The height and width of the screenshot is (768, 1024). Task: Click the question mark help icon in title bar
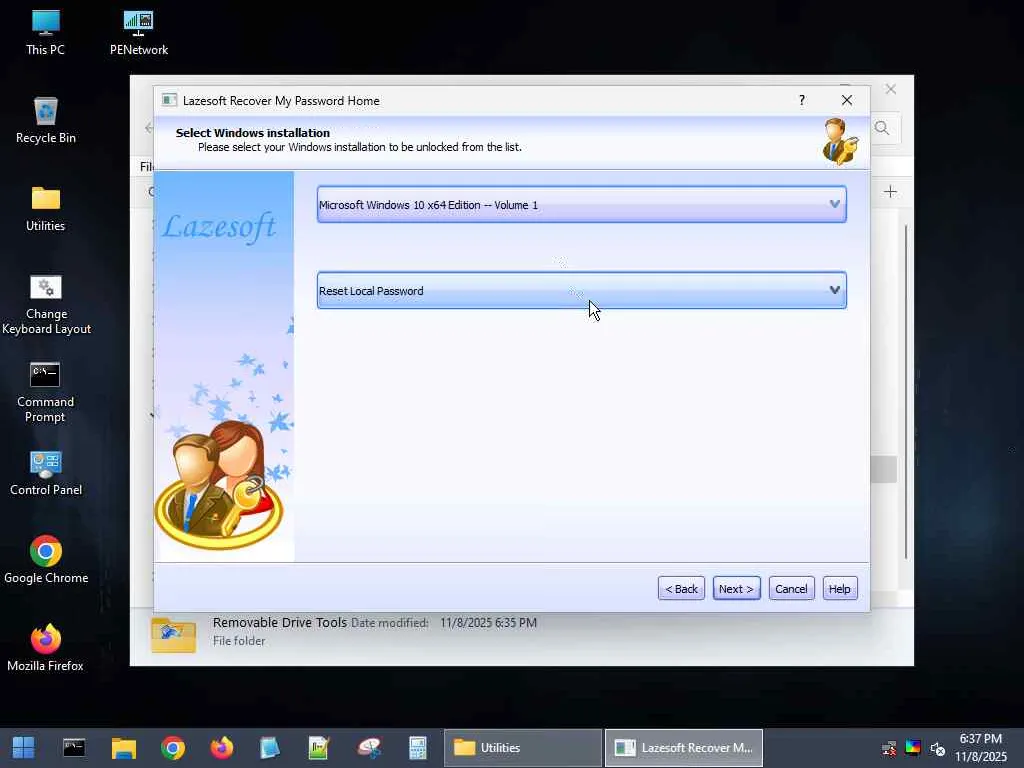tap(802, 100)
